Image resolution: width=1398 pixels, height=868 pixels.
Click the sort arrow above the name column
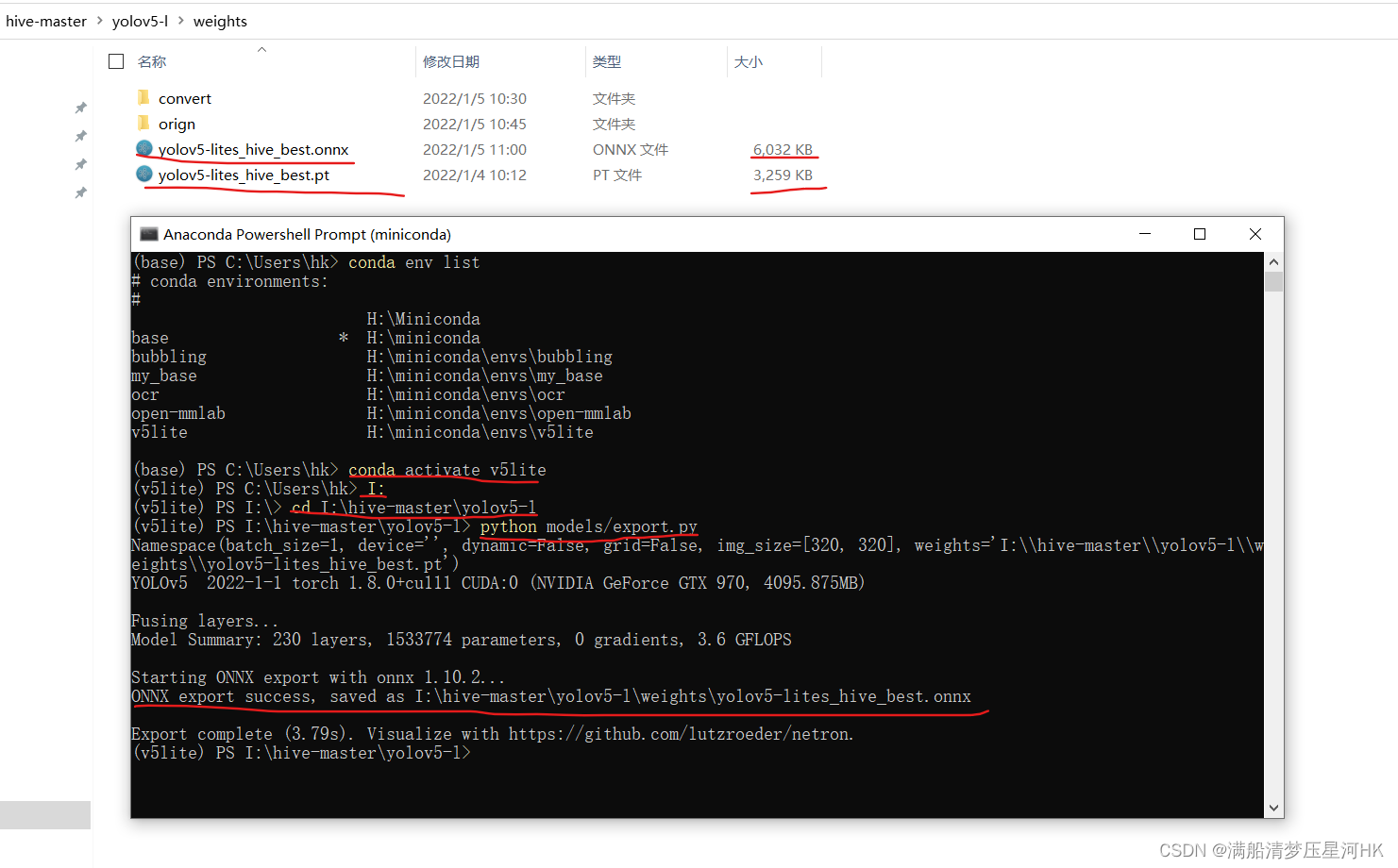pyautogui.click(x=261, y=49)
